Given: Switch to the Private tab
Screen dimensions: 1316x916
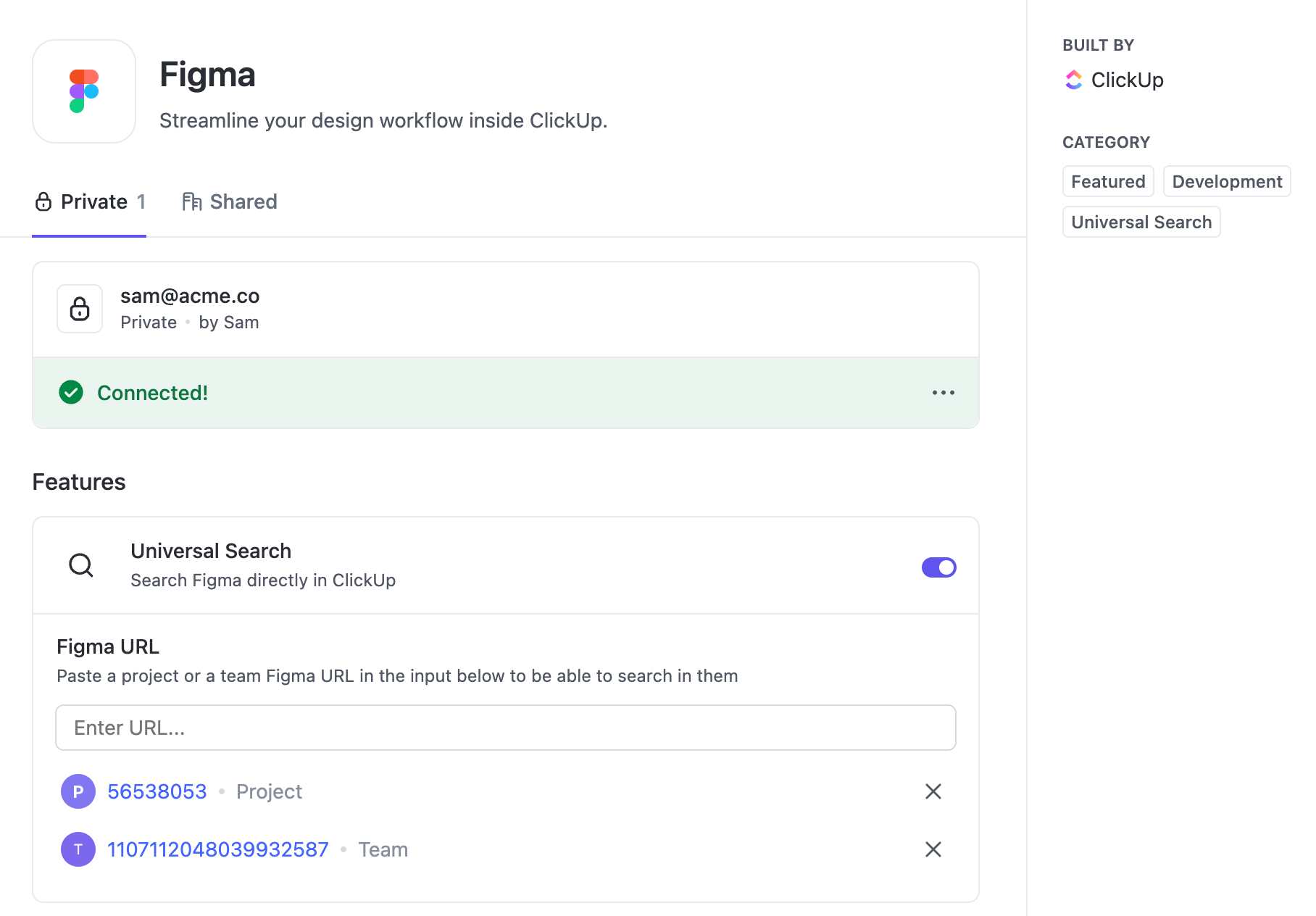Looking at the screenshot, I should pos(90,201).
